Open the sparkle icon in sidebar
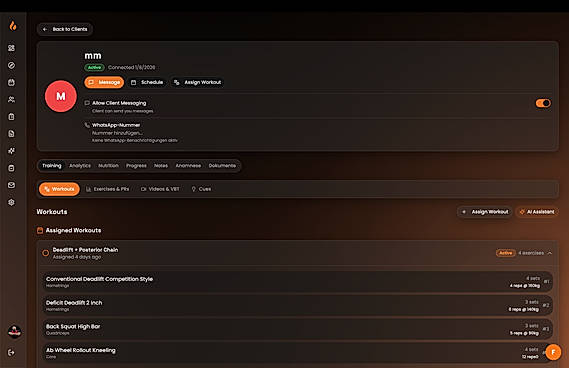This screenshot has width=569, height=368. click(x=12, y=151)
